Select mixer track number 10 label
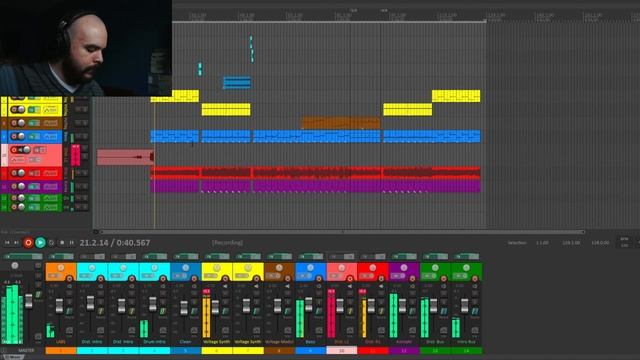 click(x=342, y=351)
